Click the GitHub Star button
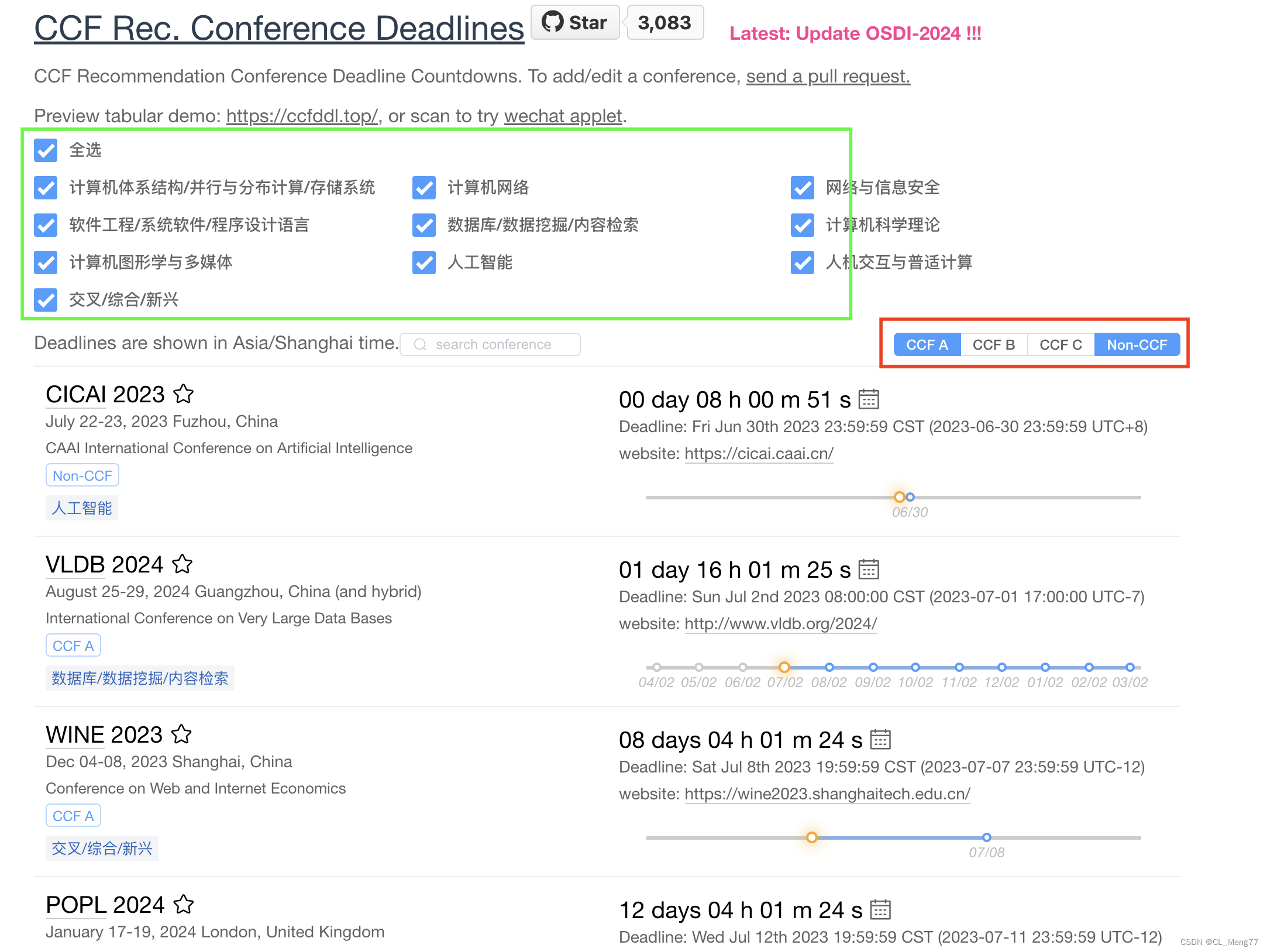 click(x=575, y=23)
